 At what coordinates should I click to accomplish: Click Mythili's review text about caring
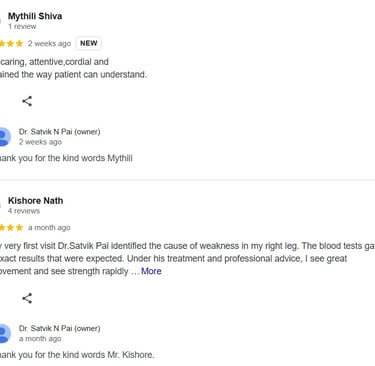[73, 68]
